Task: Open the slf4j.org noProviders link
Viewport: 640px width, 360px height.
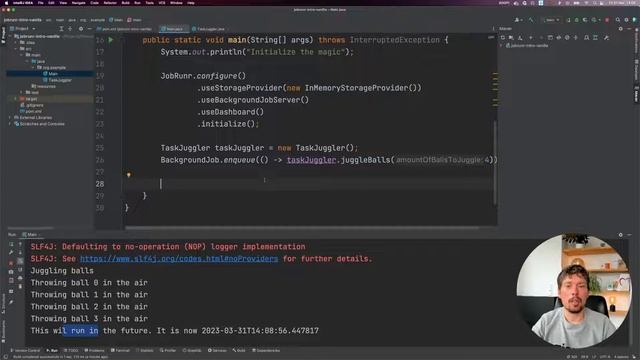Action: (x=179, y=259)
